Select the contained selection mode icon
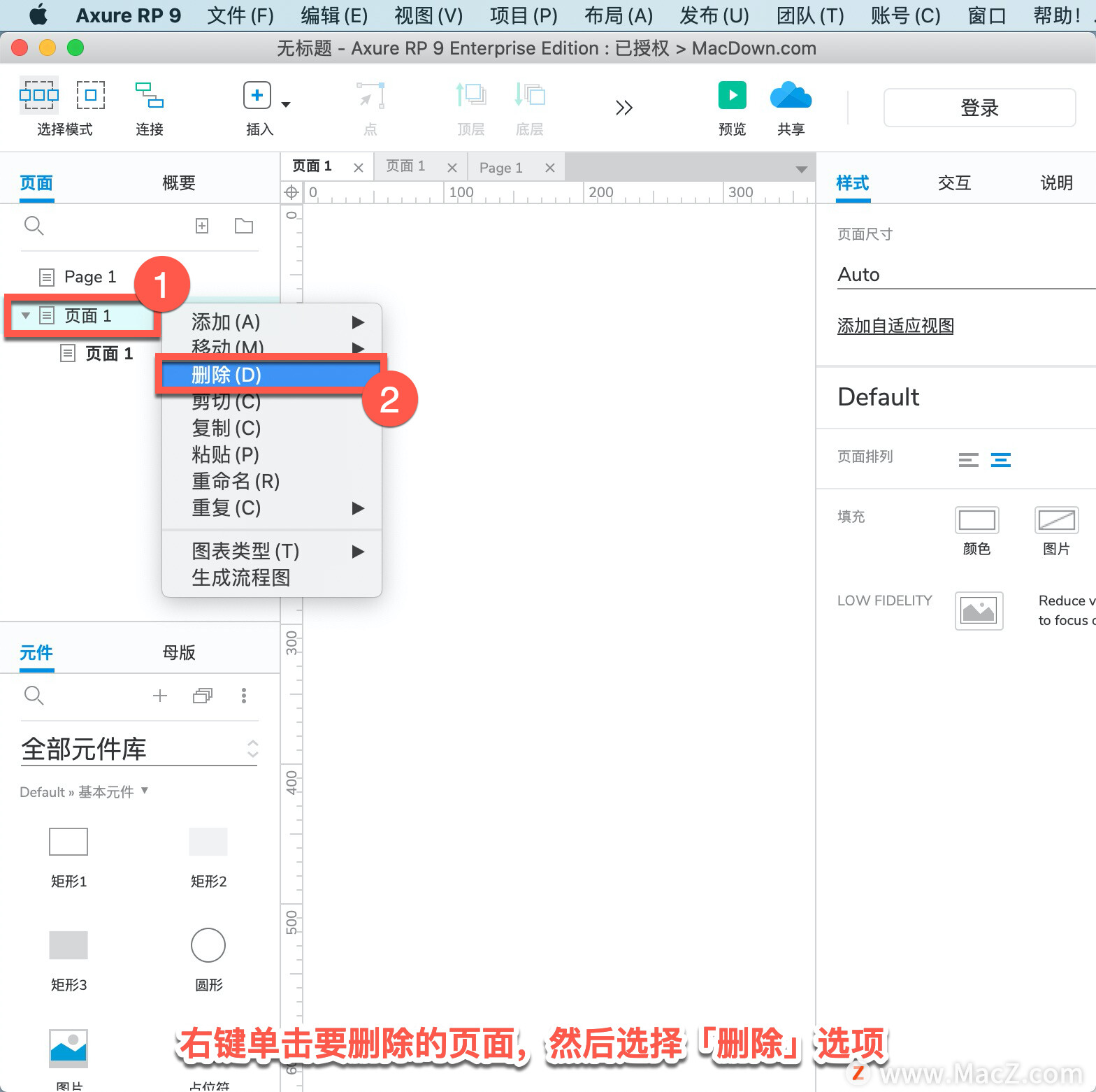Viewport: 1096px width, 1092px height. click(x=91, y=95)
